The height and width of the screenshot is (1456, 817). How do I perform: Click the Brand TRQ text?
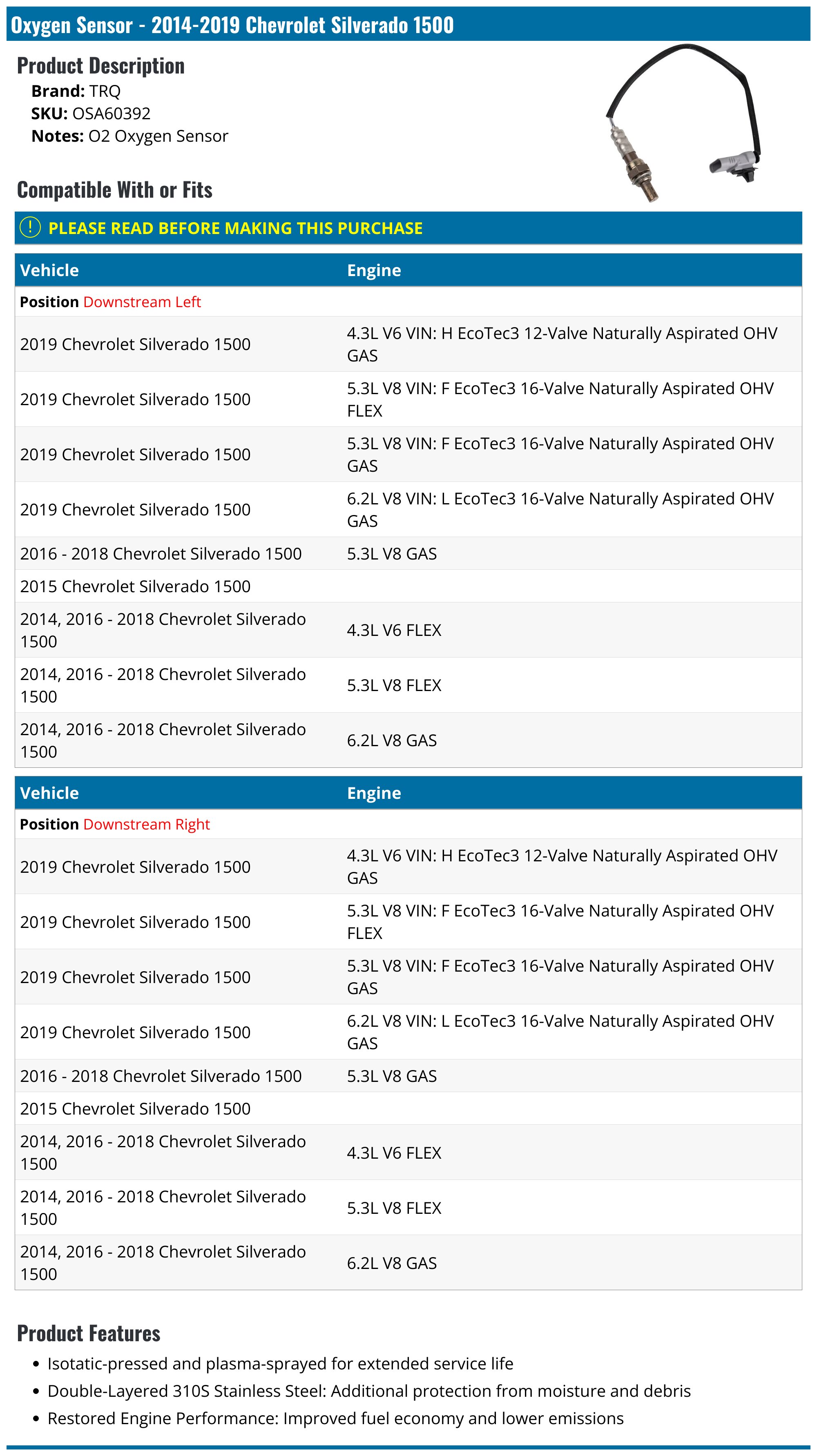(76, 91)
